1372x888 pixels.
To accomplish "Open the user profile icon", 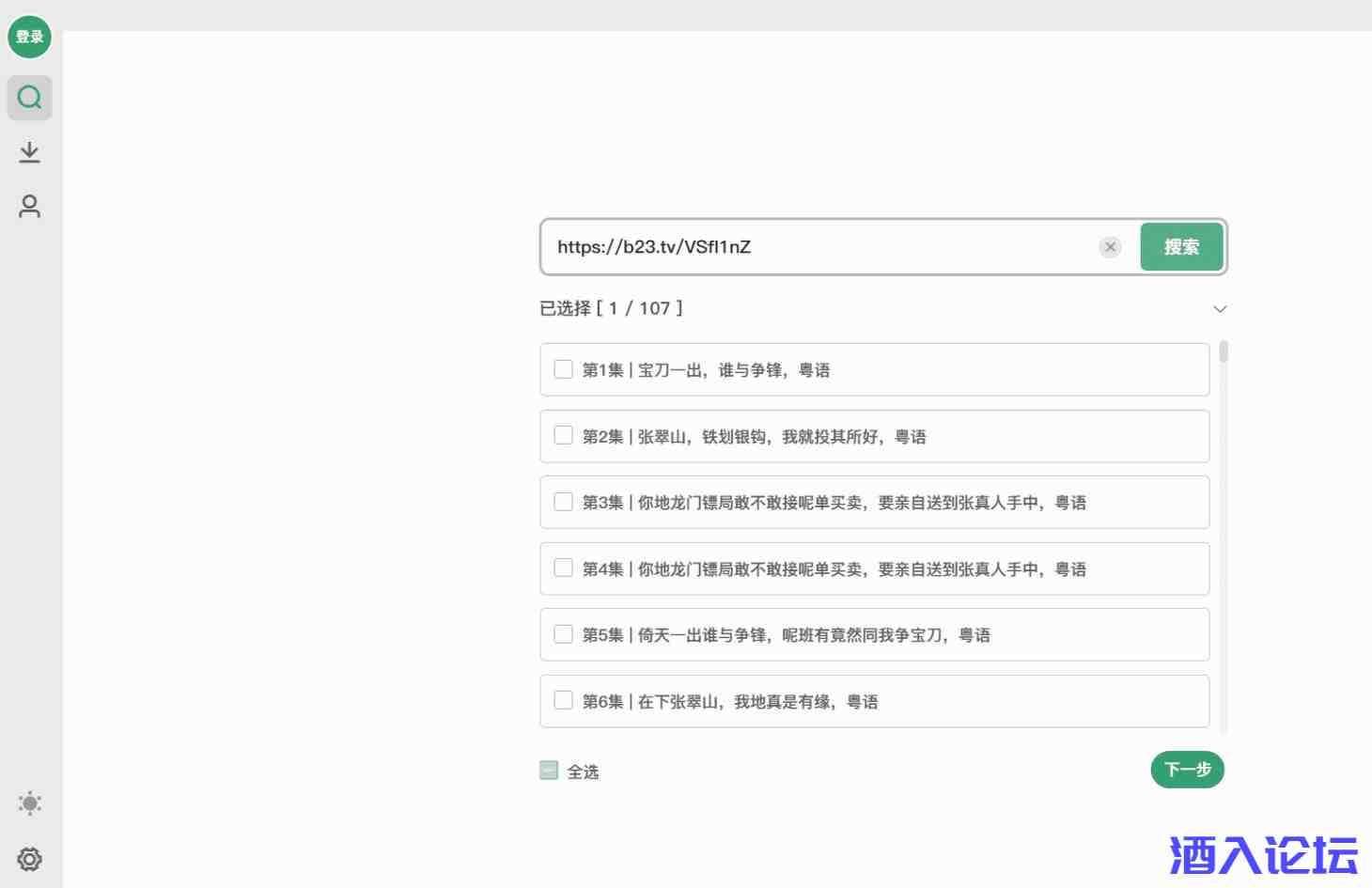I will click(29, 207).
